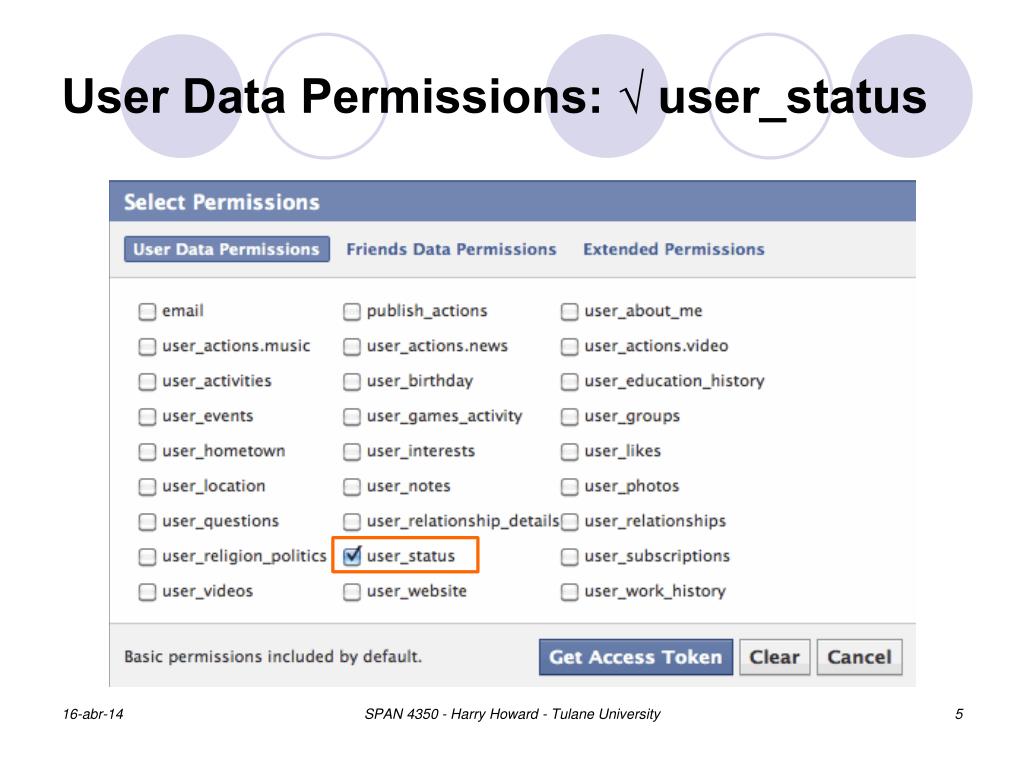Switch to Friends Data Permissions tab
This screenshot has height=768, width=1024.
point(451,249)
